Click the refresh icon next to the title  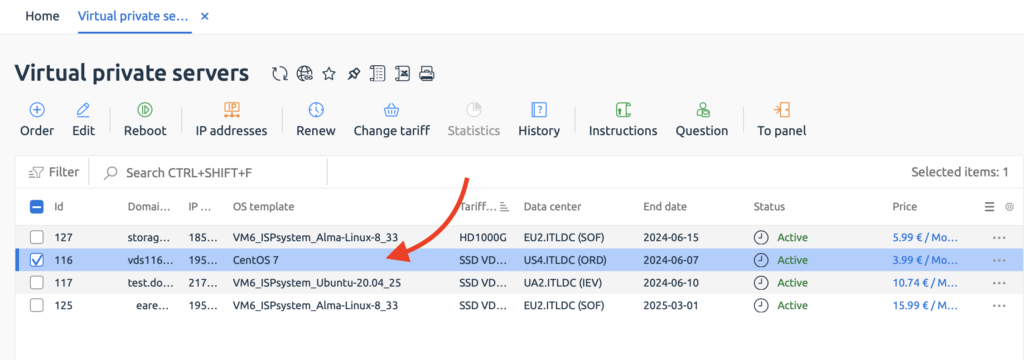point(280,74)
